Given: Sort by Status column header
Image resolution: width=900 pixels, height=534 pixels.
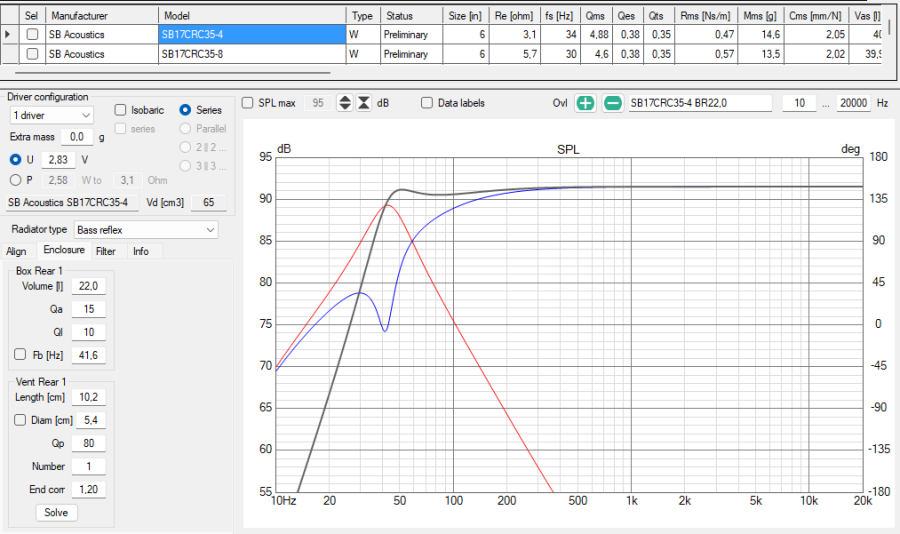Looking at the screenshot, I should point(411,16).
